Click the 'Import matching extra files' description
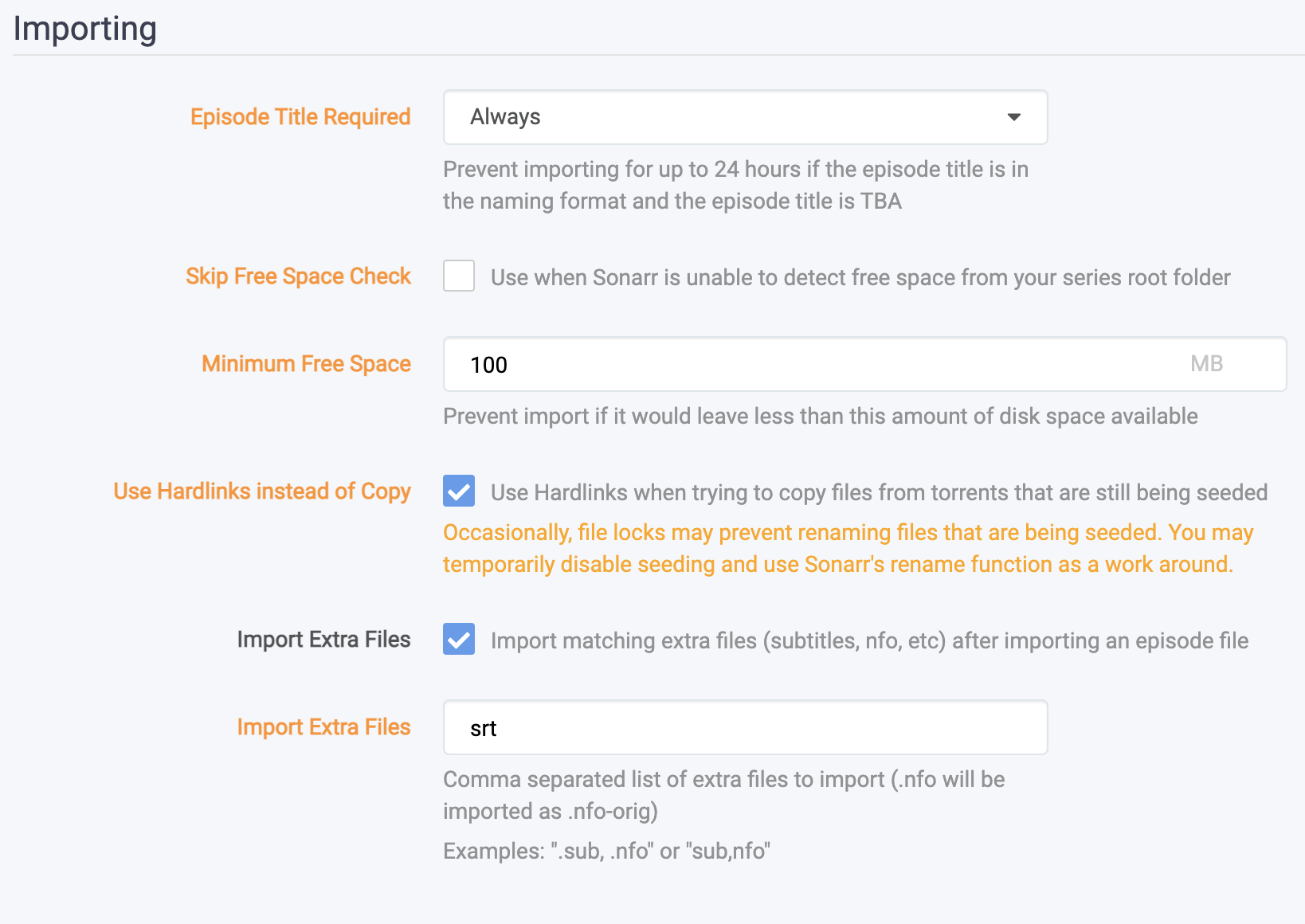Viewport: 1305px width, 924px height. (869, 640)
